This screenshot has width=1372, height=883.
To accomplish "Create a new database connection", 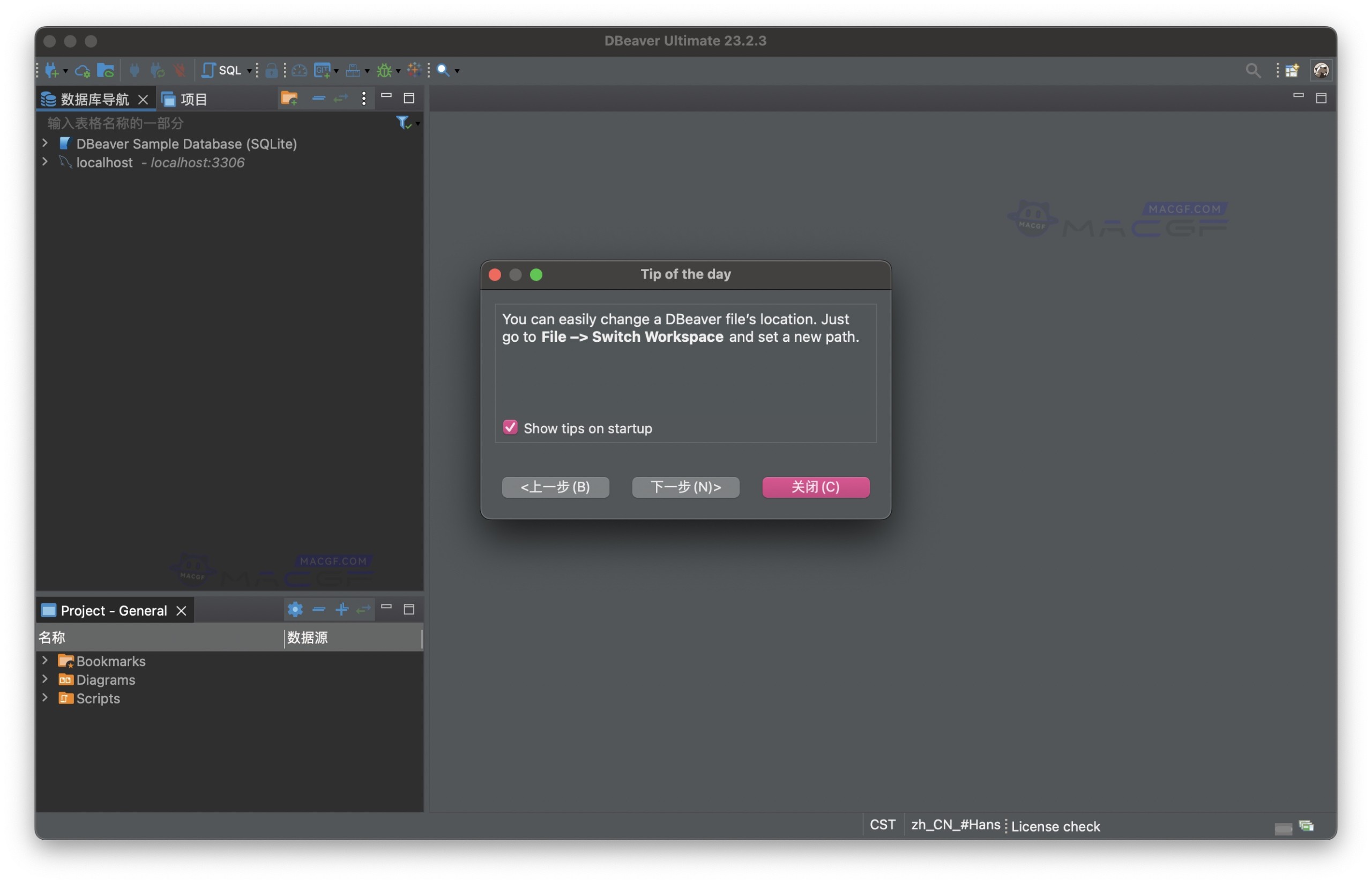I will pos(53,70).
